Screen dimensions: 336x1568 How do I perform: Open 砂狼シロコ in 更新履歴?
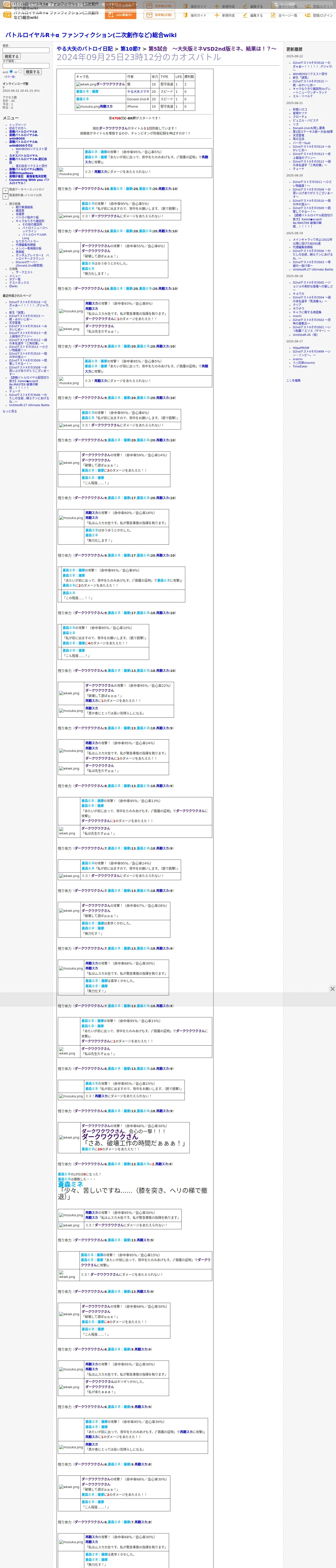point(300,109)
